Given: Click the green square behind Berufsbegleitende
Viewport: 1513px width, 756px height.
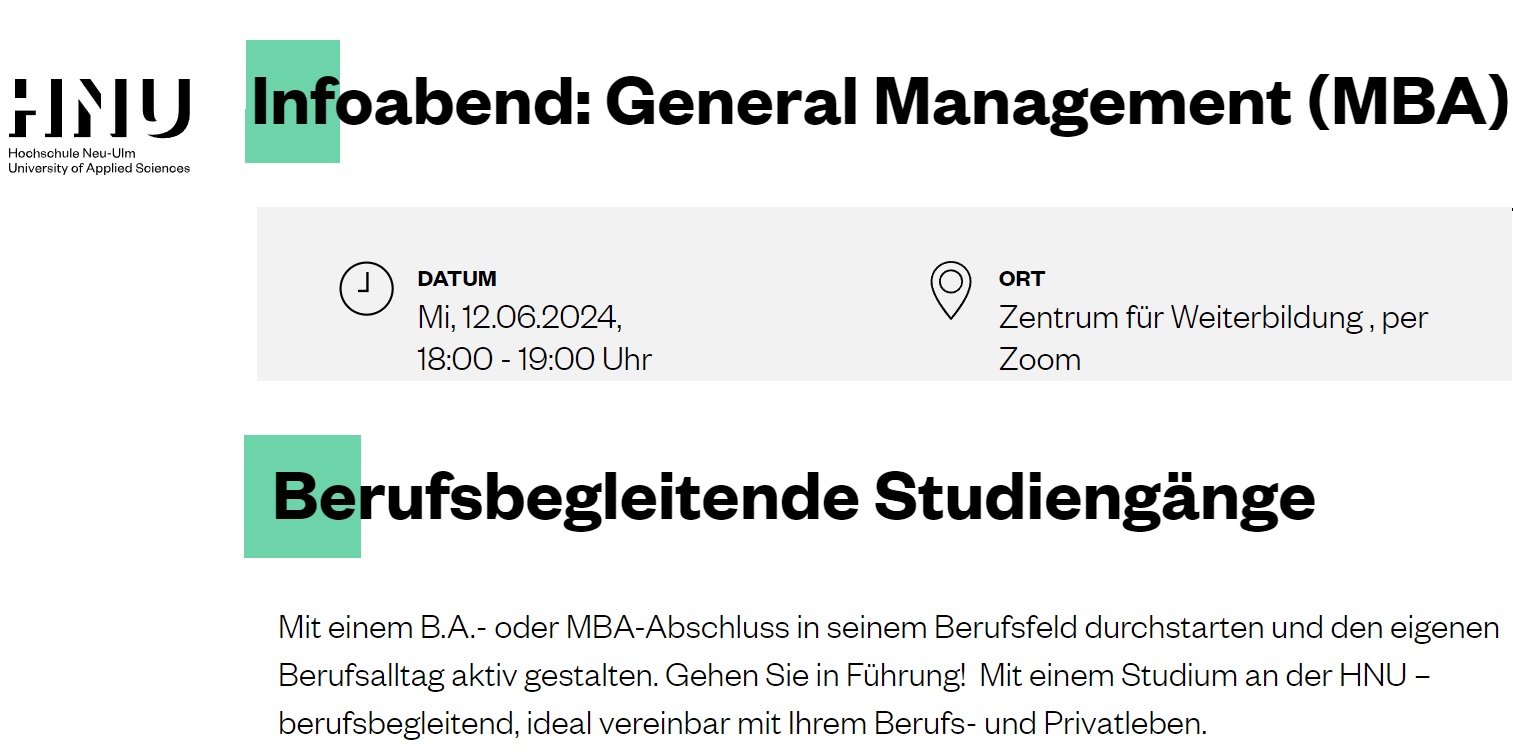Looking at the screenshot, I should click(x=302, y=496).
